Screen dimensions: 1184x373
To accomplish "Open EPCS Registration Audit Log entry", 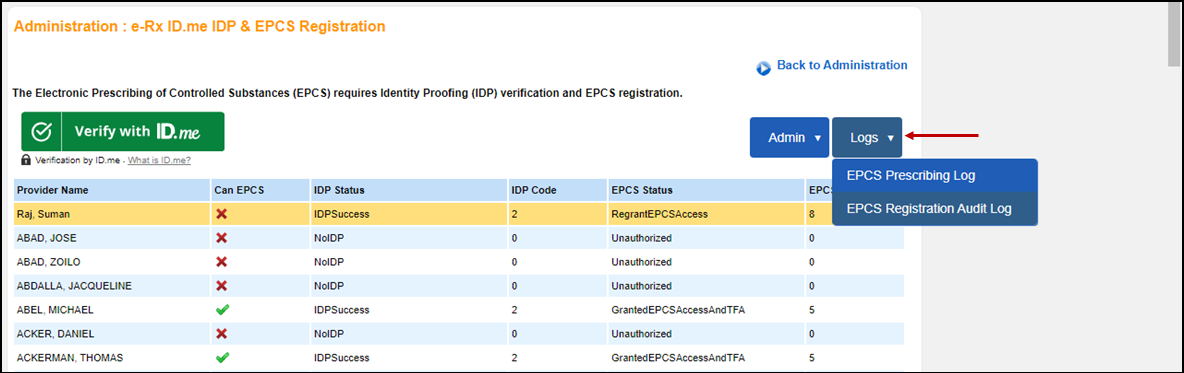I will pyautogui.click(x=935, y=209).
